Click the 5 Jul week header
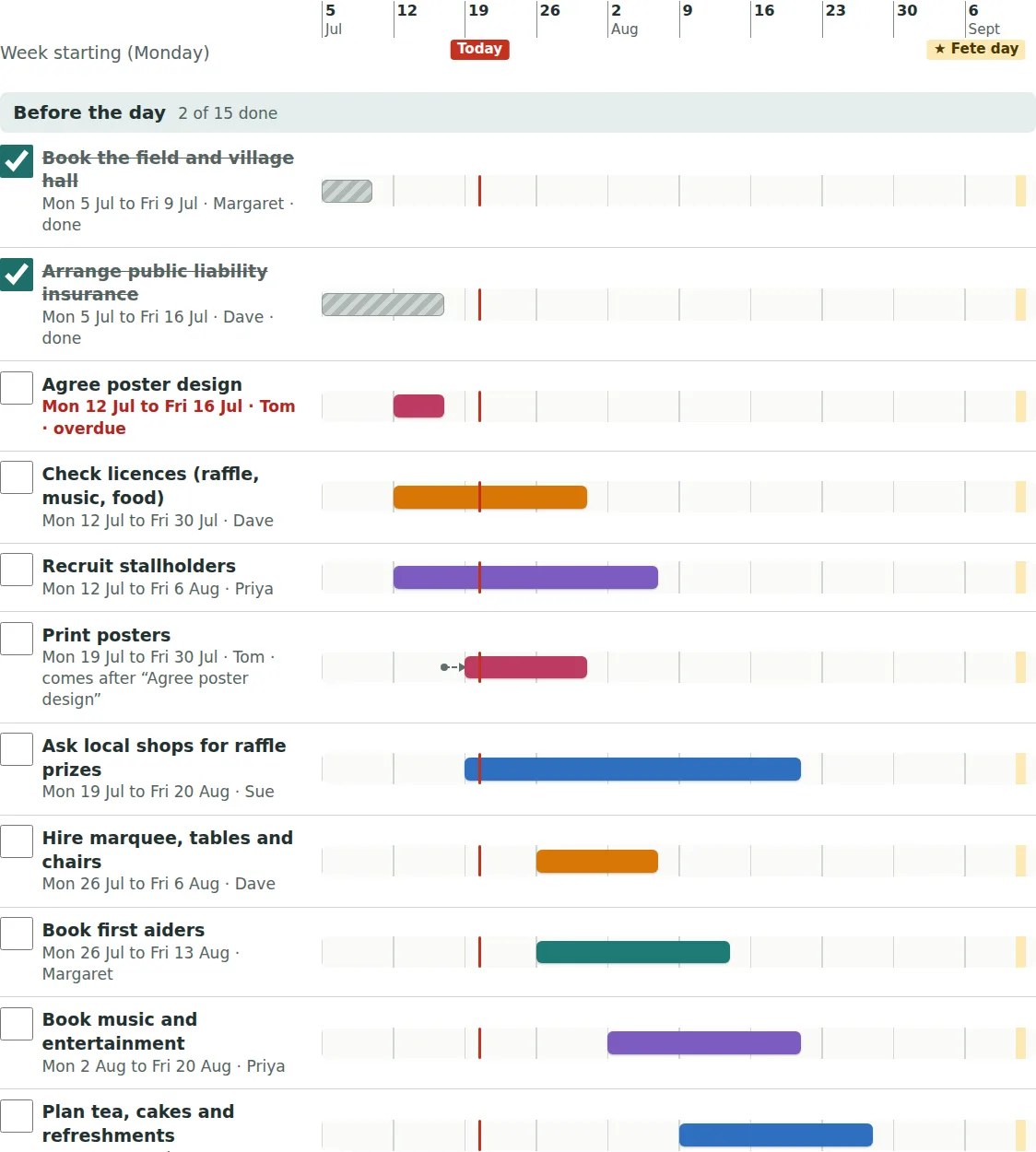This screenshot has height=1152, width=1036. tap(334, 19)
